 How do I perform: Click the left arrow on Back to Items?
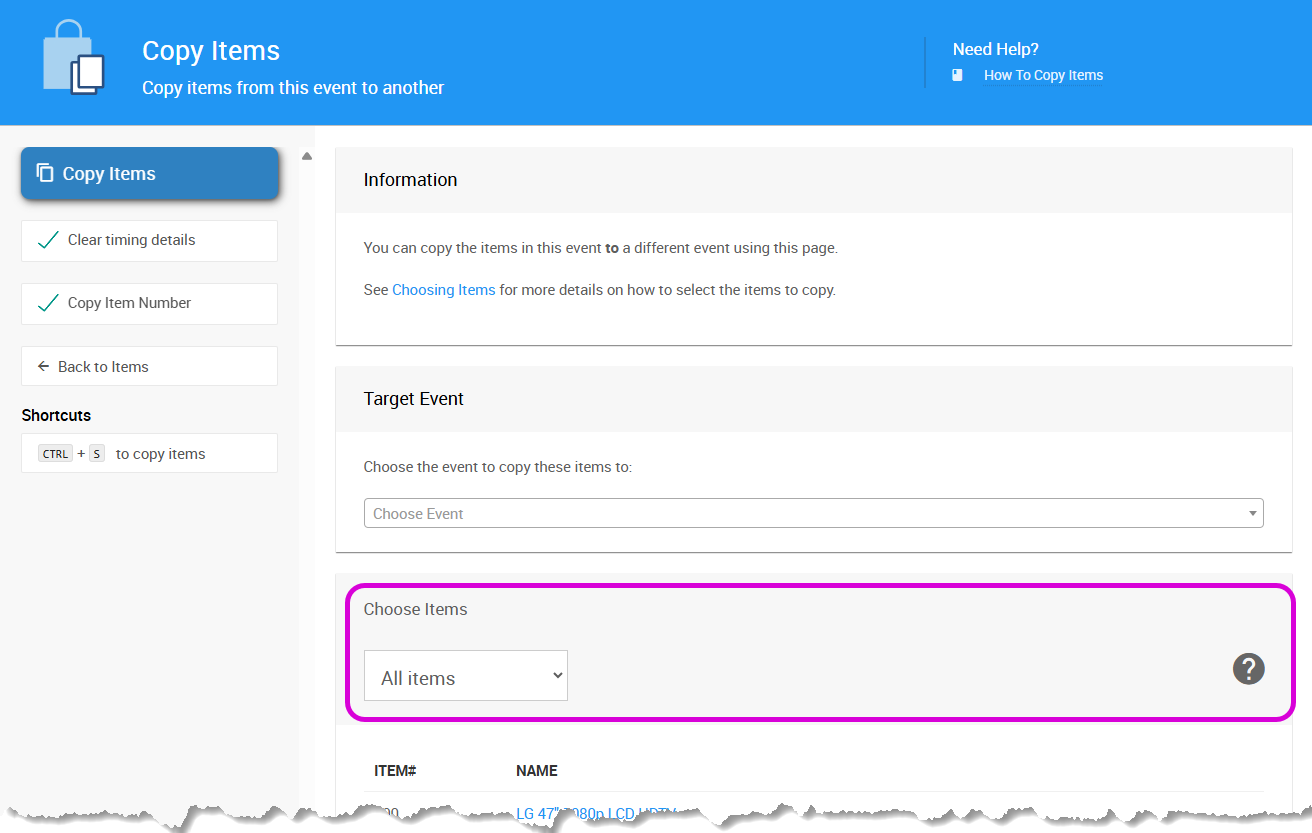point(43,367)
